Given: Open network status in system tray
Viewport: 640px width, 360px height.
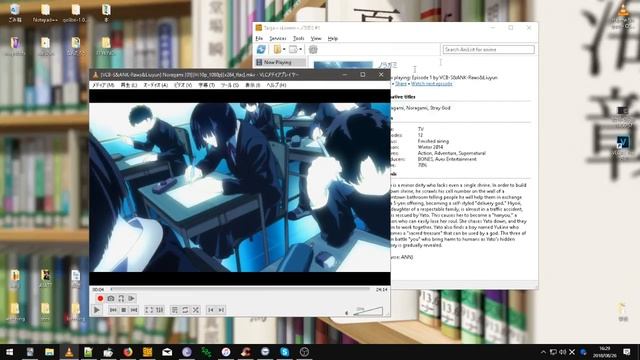Looking at the screenshot, I should (x=553, y=352).
